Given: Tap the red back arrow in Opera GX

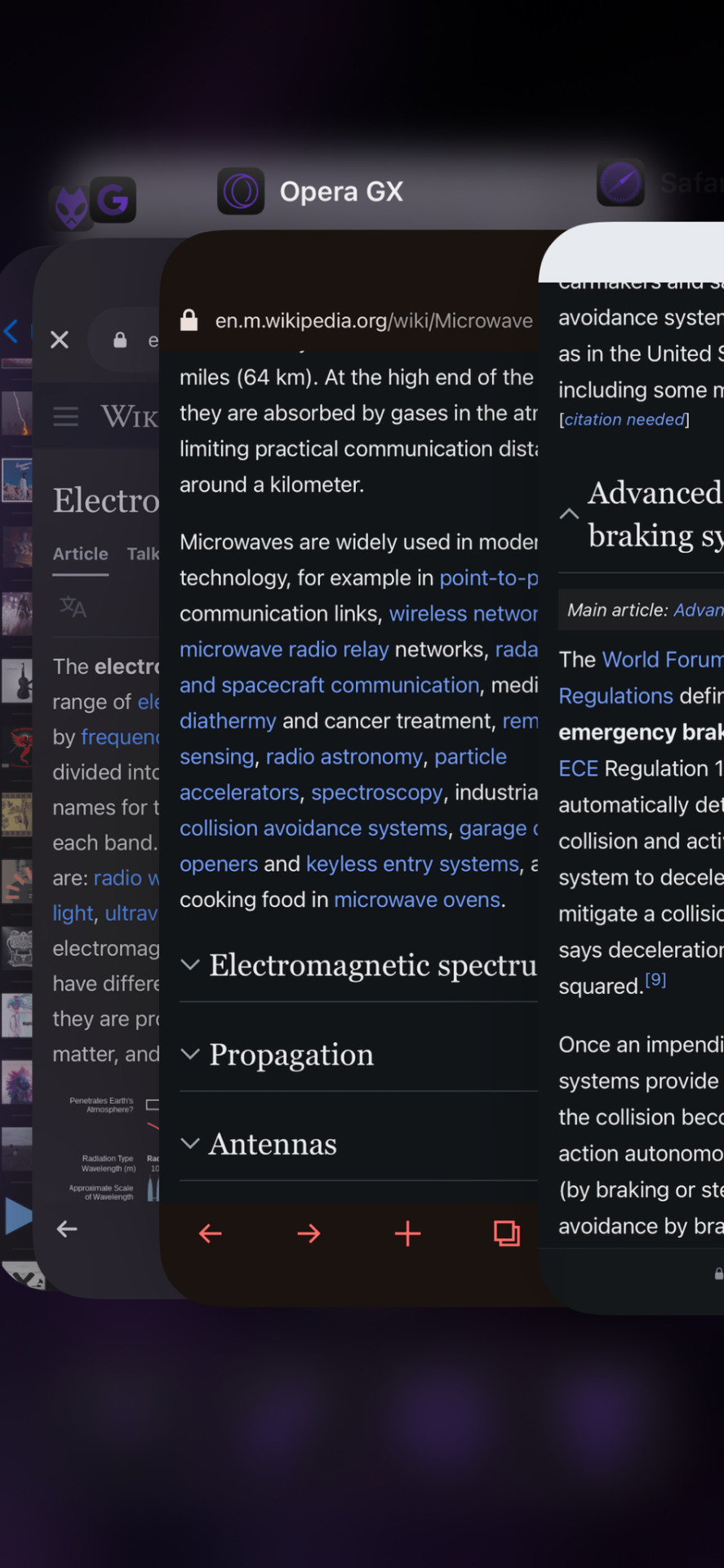Looking at the screenshot, I should (211, 1233).
